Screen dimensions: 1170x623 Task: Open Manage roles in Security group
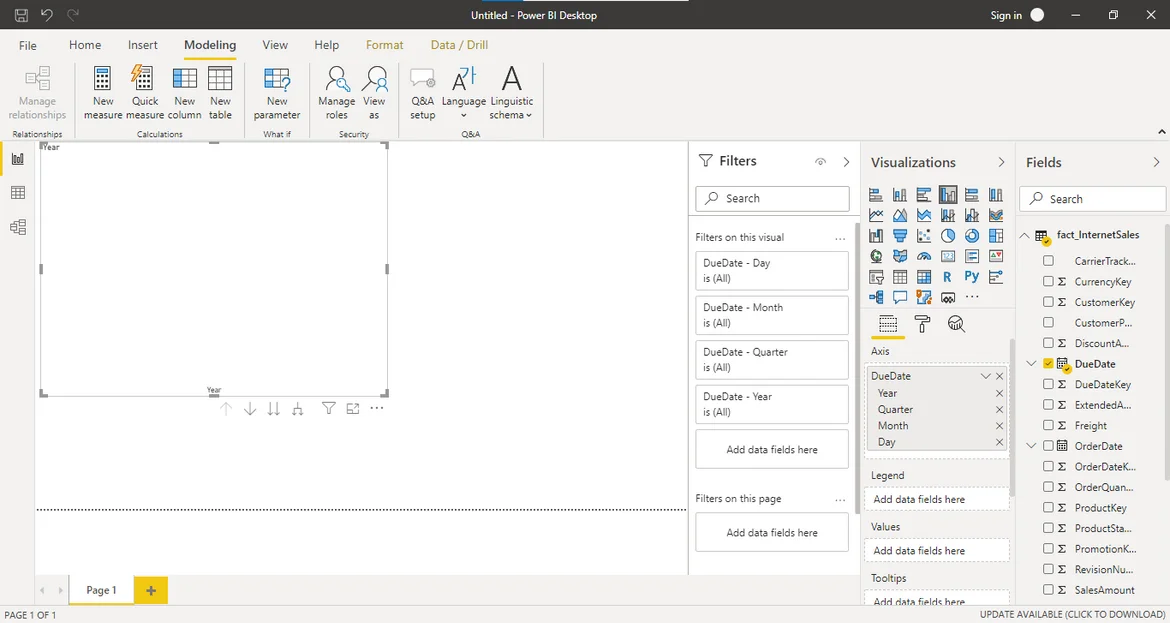[x=337, y=92]
